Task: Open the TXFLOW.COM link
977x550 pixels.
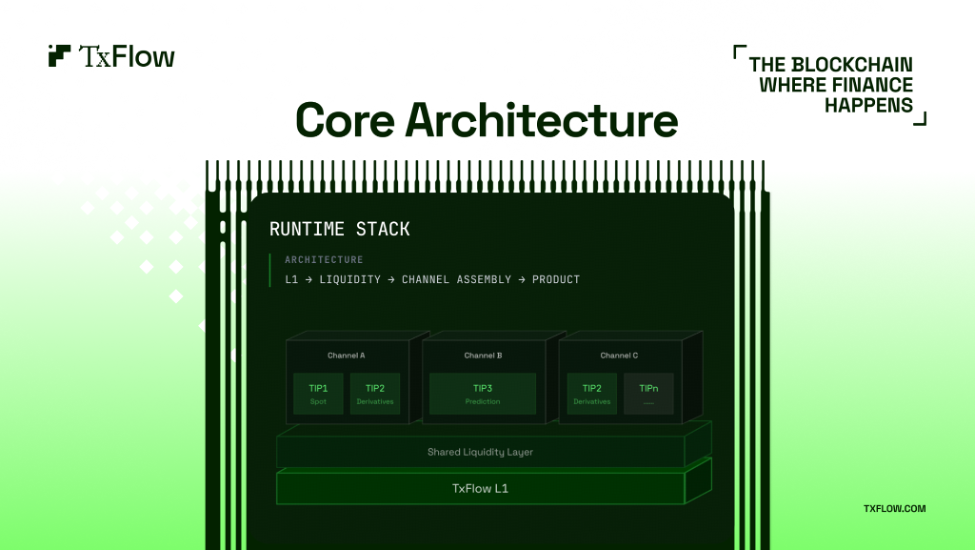Action: [x=894, y=509]
